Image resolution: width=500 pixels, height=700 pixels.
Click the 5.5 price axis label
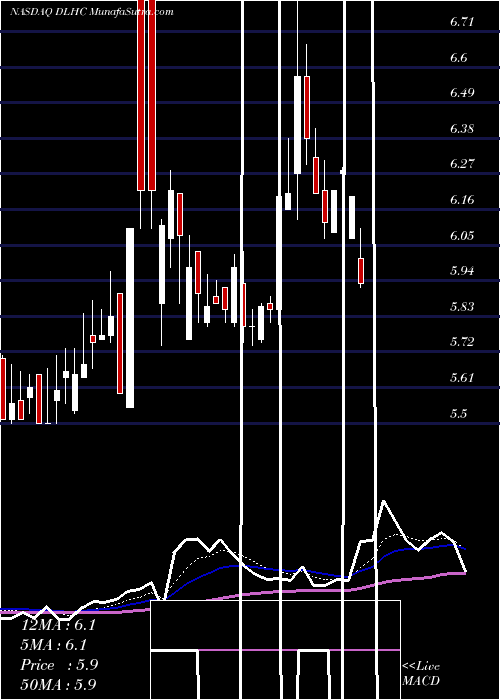pyautogui.click(x=458, y=413)
